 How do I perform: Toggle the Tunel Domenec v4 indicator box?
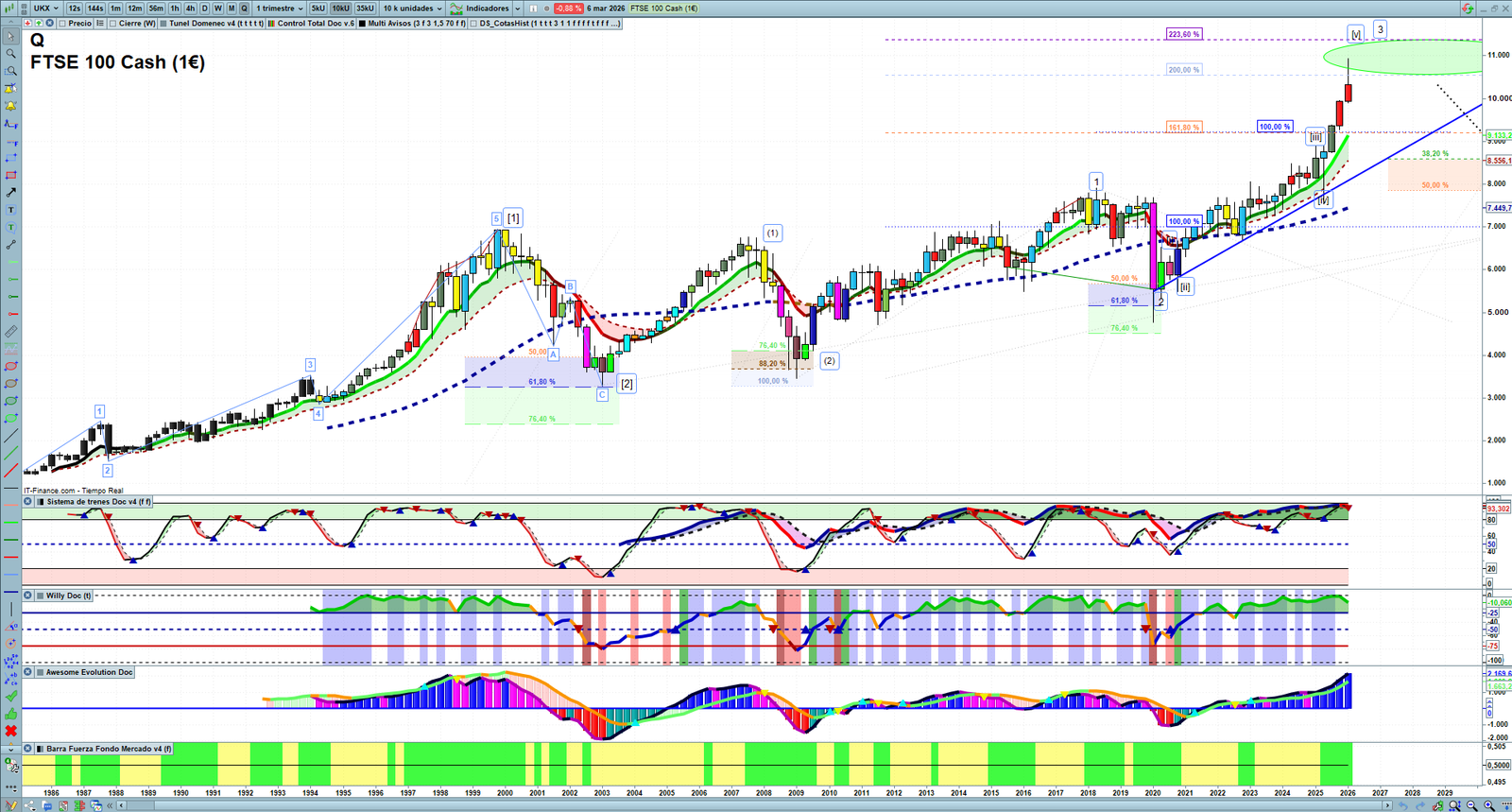[x=164, y=24]
